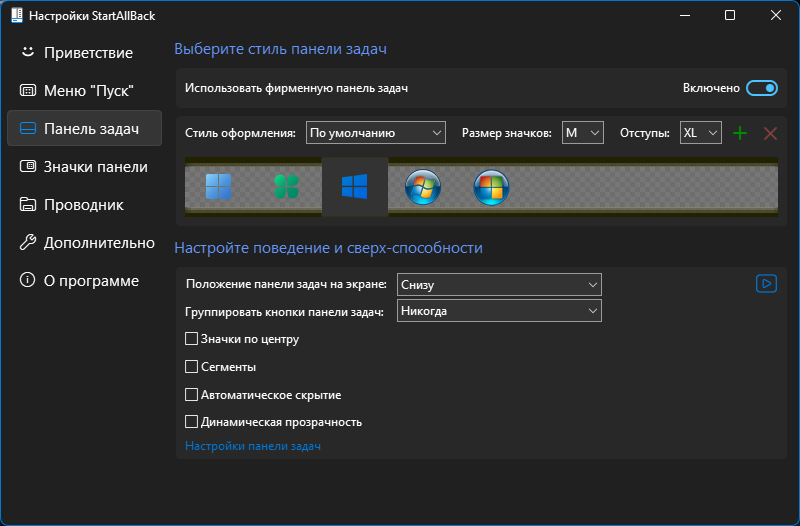Click the info icon beside О программе
Viewport: 800px width, 526px height.
28,280
